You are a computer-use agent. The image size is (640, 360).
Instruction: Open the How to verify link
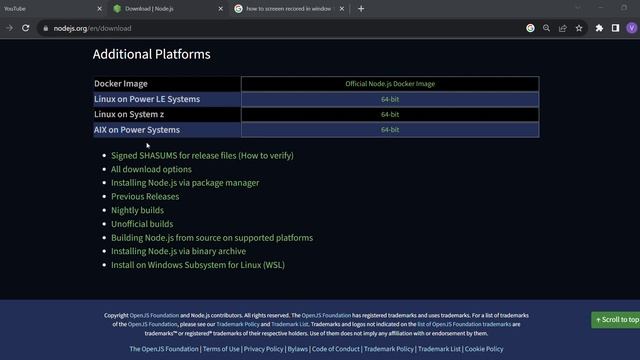click(266, 156)
